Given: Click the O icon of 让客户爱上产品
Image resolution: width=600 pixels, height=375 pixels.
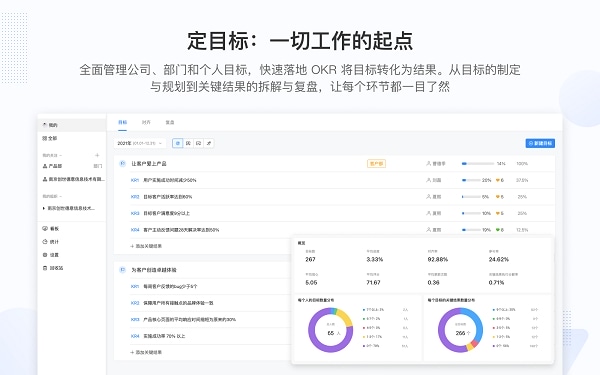Looking at the screenshot, I should click(x=122, y=163).
